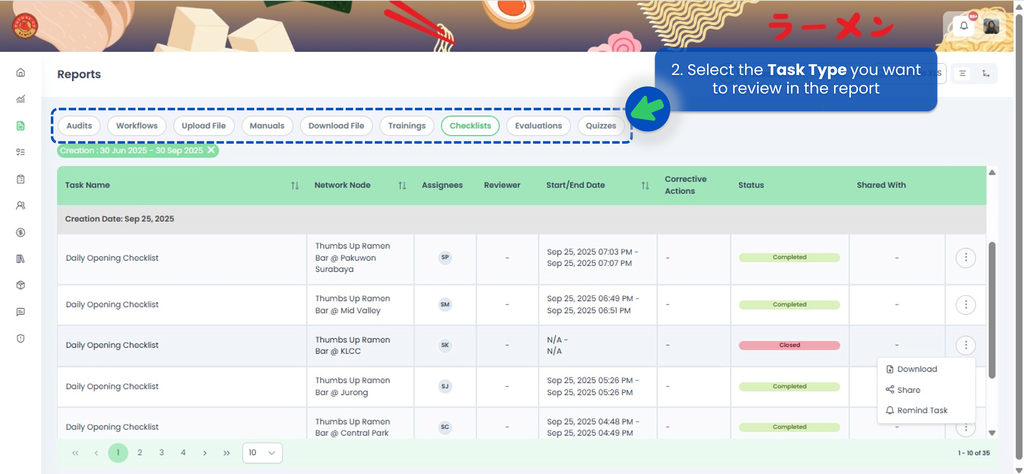Remove the Creation date filter chip
This screenshot has height=474, width=1024.
[211, 150]
